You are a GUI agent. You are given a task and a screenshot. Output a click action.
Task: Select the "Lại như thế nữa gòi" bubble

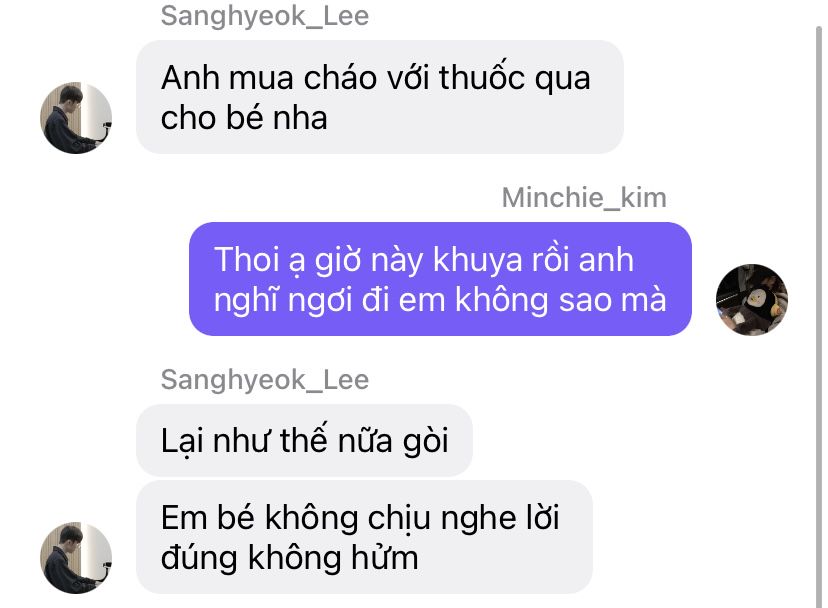click(x=304, y=440)
